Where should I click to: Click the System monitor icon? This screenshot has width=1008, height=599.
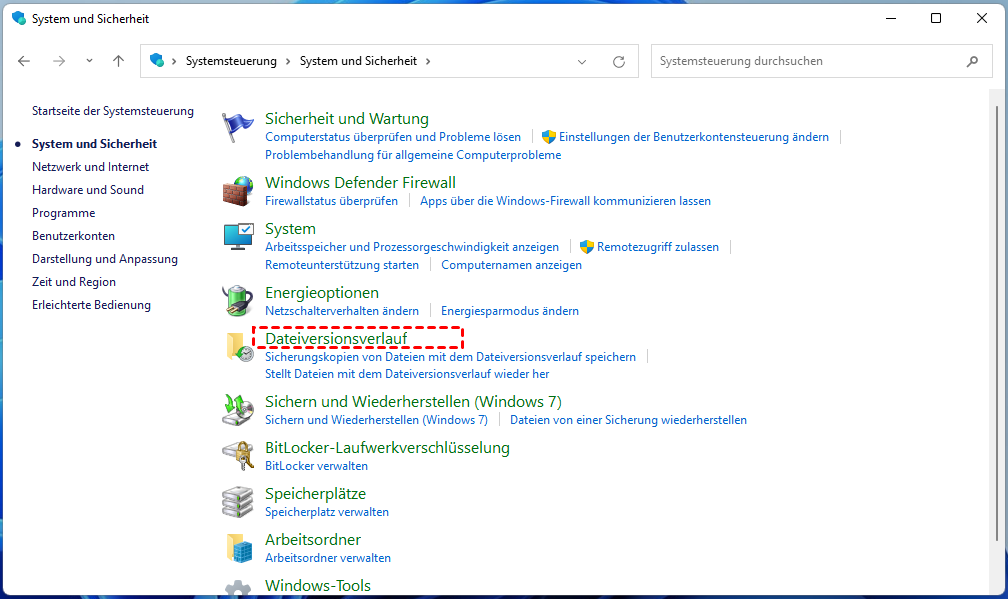pyautogui.click(x=238, y=237)
